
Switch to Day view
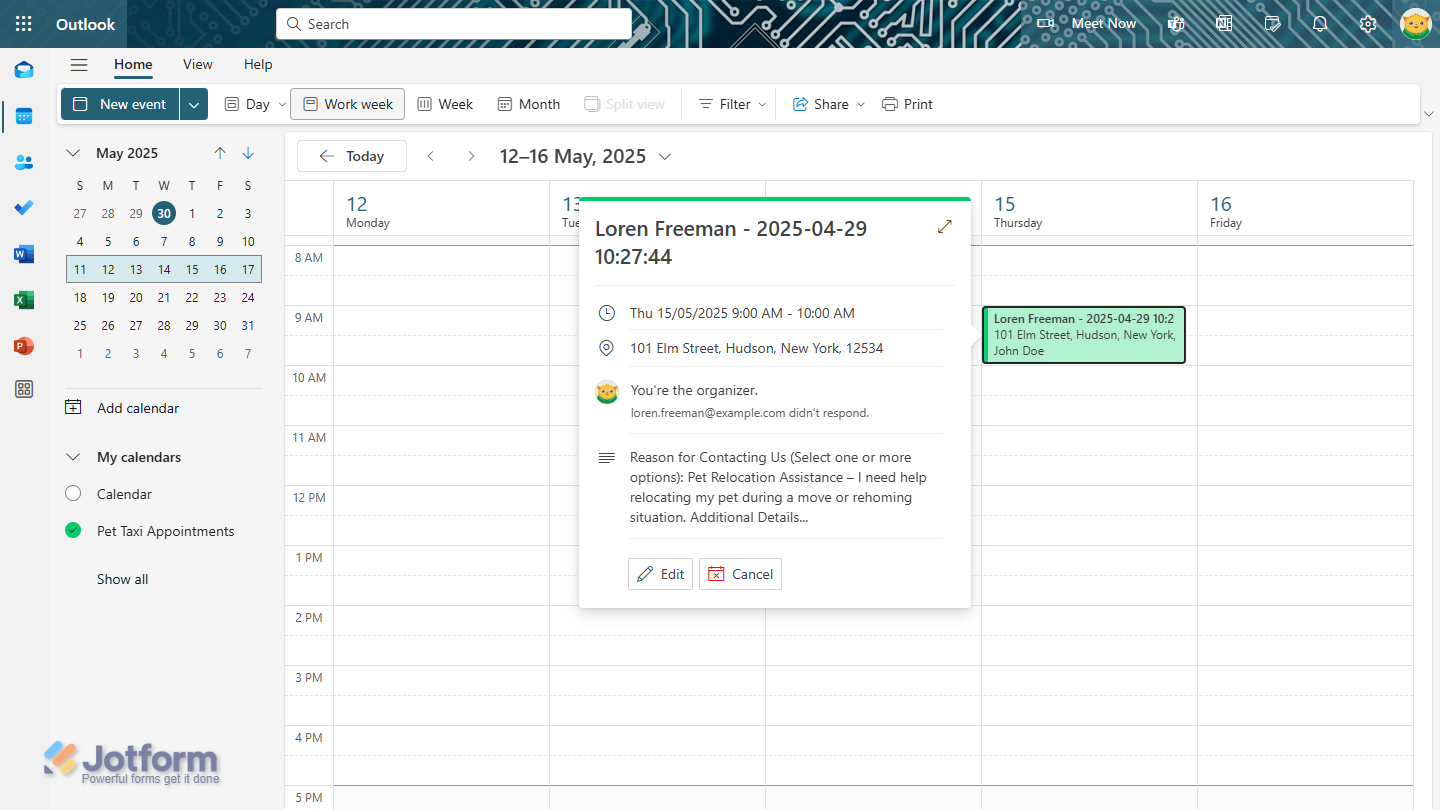tap(246, 104)
